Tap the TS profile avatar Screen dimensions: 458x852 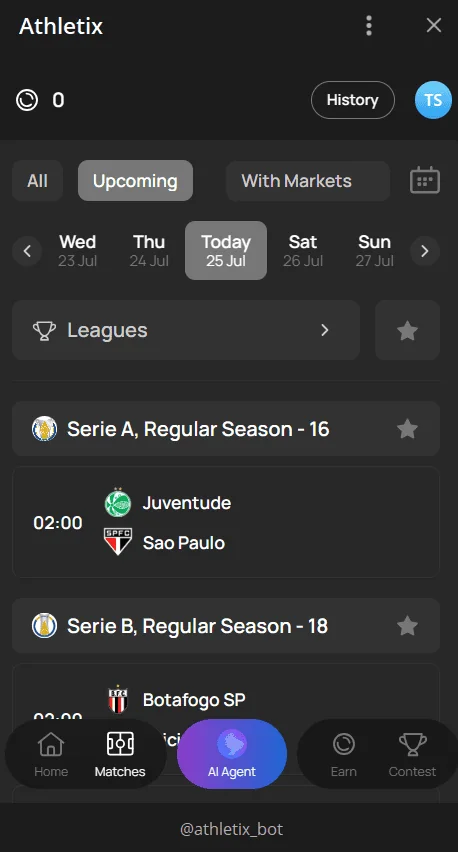click(x=433, y=100)
